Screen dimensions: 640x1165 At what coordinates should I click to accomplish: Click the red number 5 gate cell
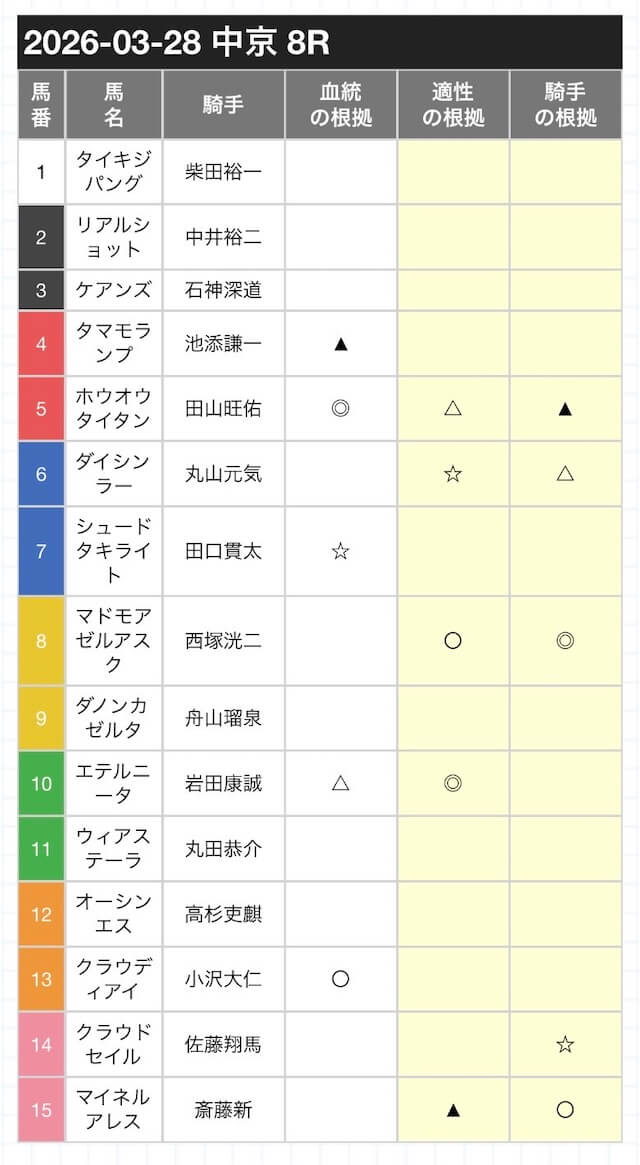click(x=41, y=408)
